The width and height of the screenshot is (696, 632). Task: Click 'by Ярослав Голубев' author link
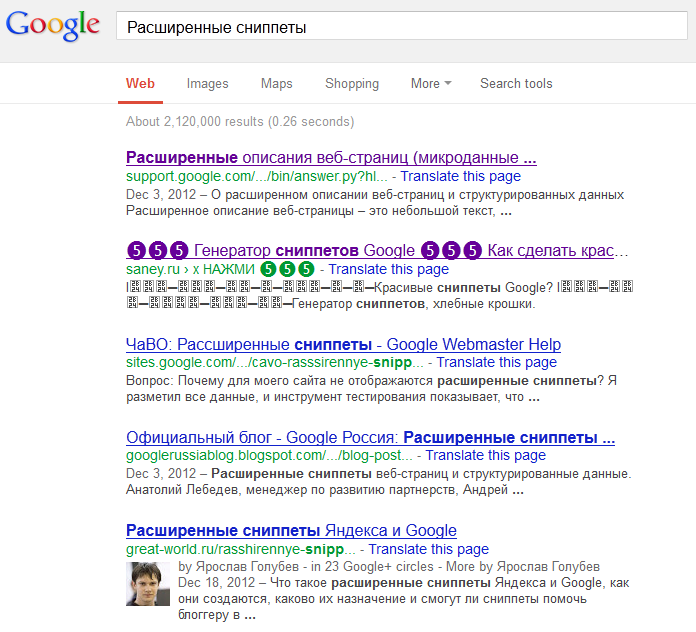238,567
